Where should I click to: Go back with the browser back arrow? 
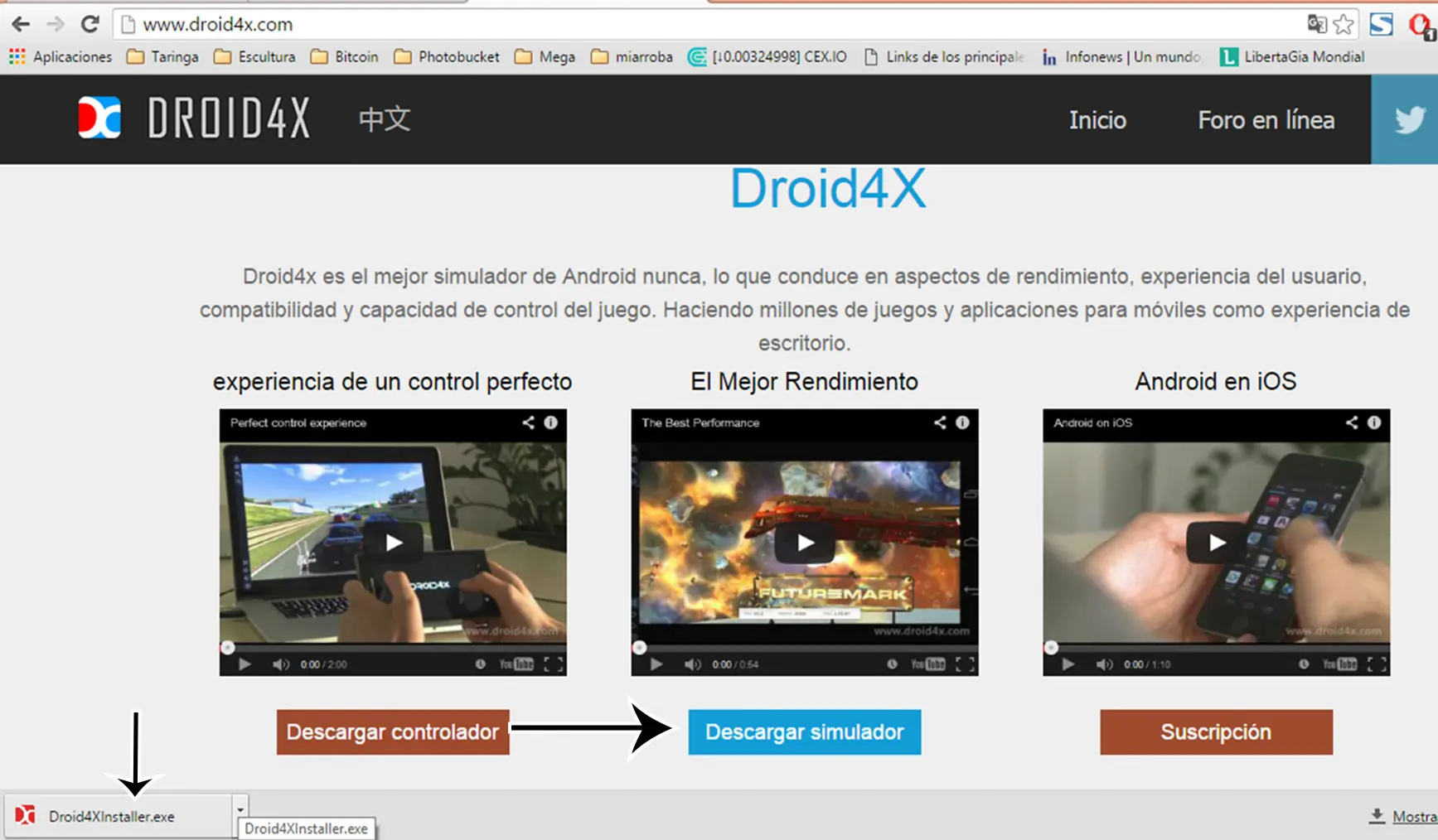point(21,24)
